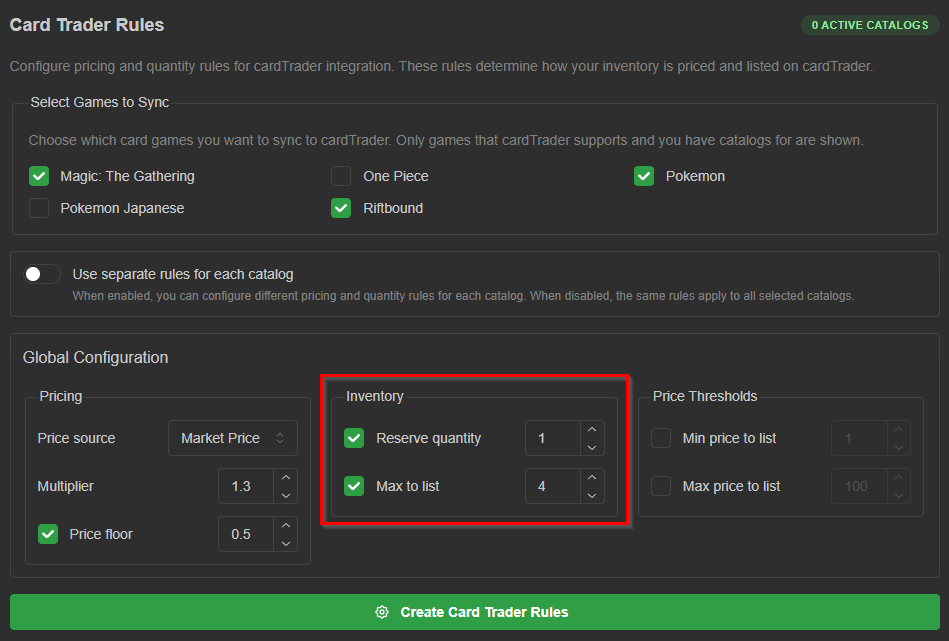Open the Market Price source dropdown
949x641 pixels.
point(232,438)
